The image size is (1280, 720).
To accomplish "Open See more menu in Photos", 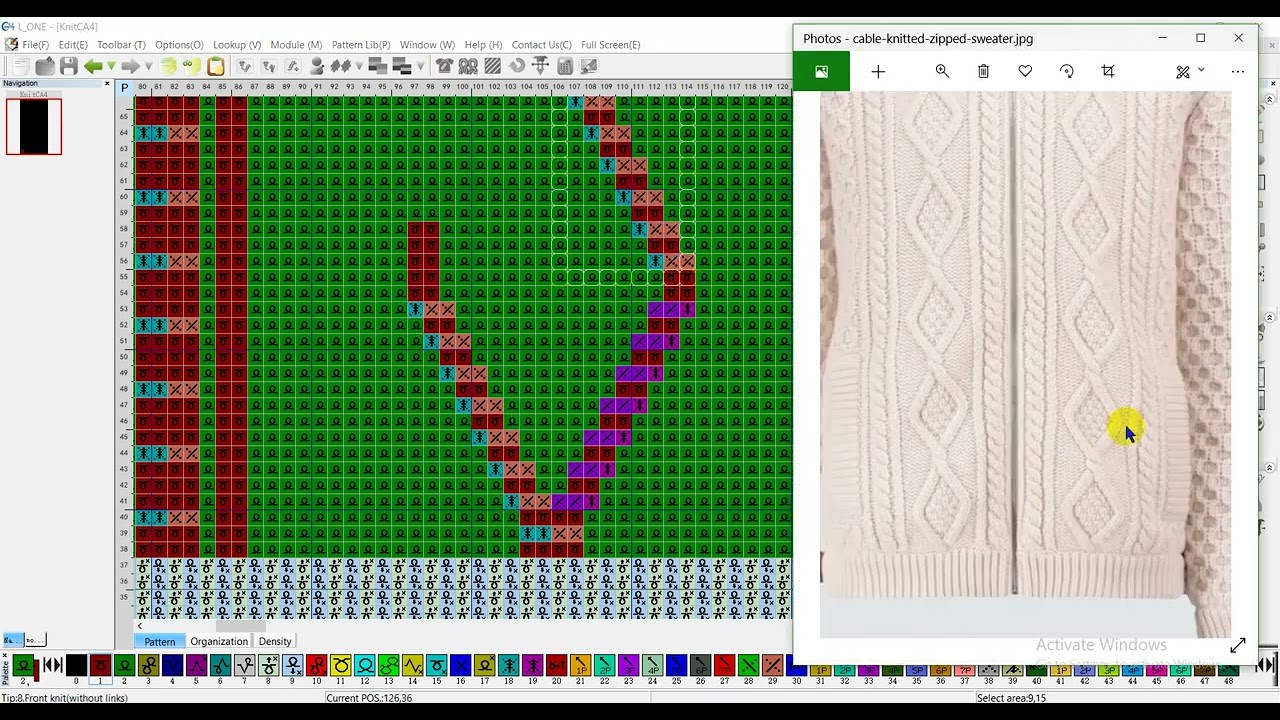I will [x=1238, y=71].
